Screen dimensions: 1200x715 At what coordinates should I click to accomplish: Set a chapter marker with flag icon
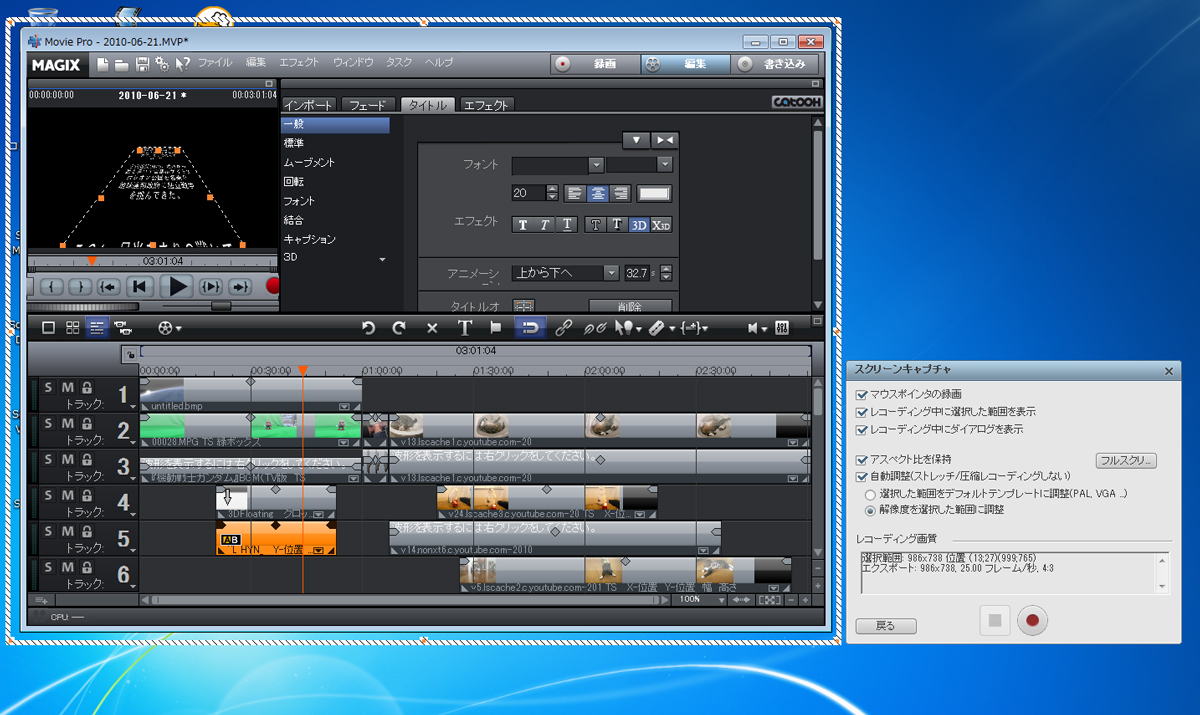pos(495,327)
